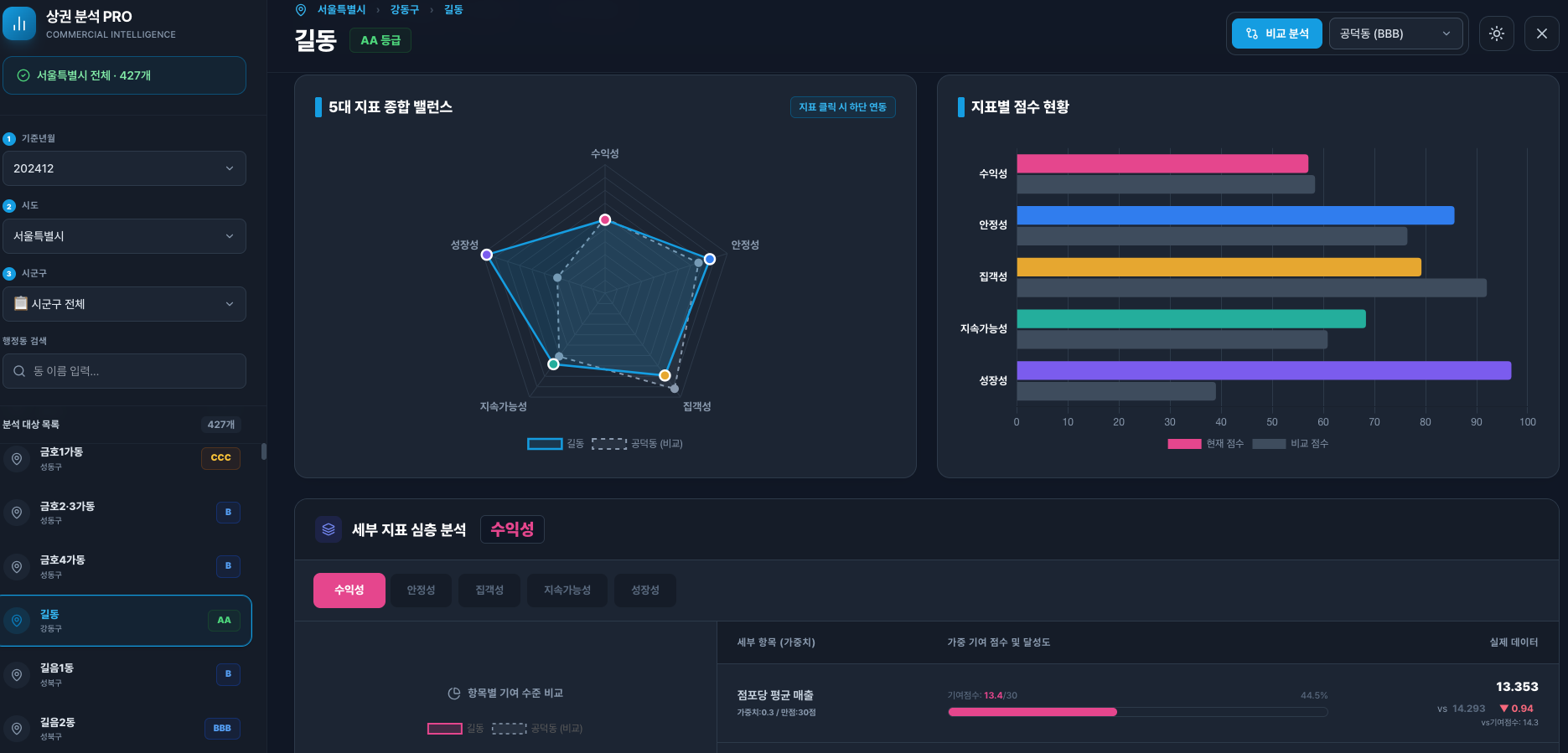
Task: Select the 지속가능성 tab
Action: [567, 591]
